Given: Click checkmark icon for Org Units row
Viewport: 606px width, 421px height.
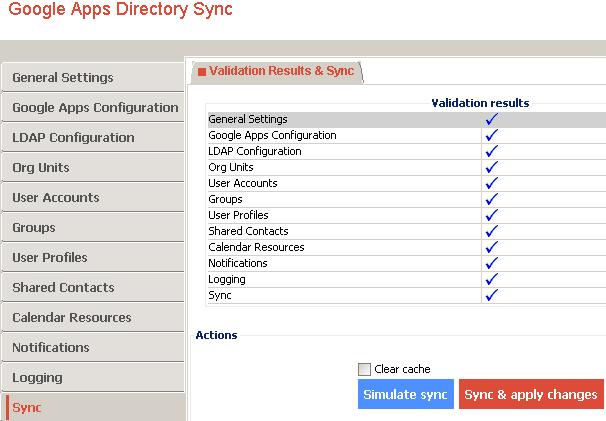Looking at the screenshot, I should 492,167.
